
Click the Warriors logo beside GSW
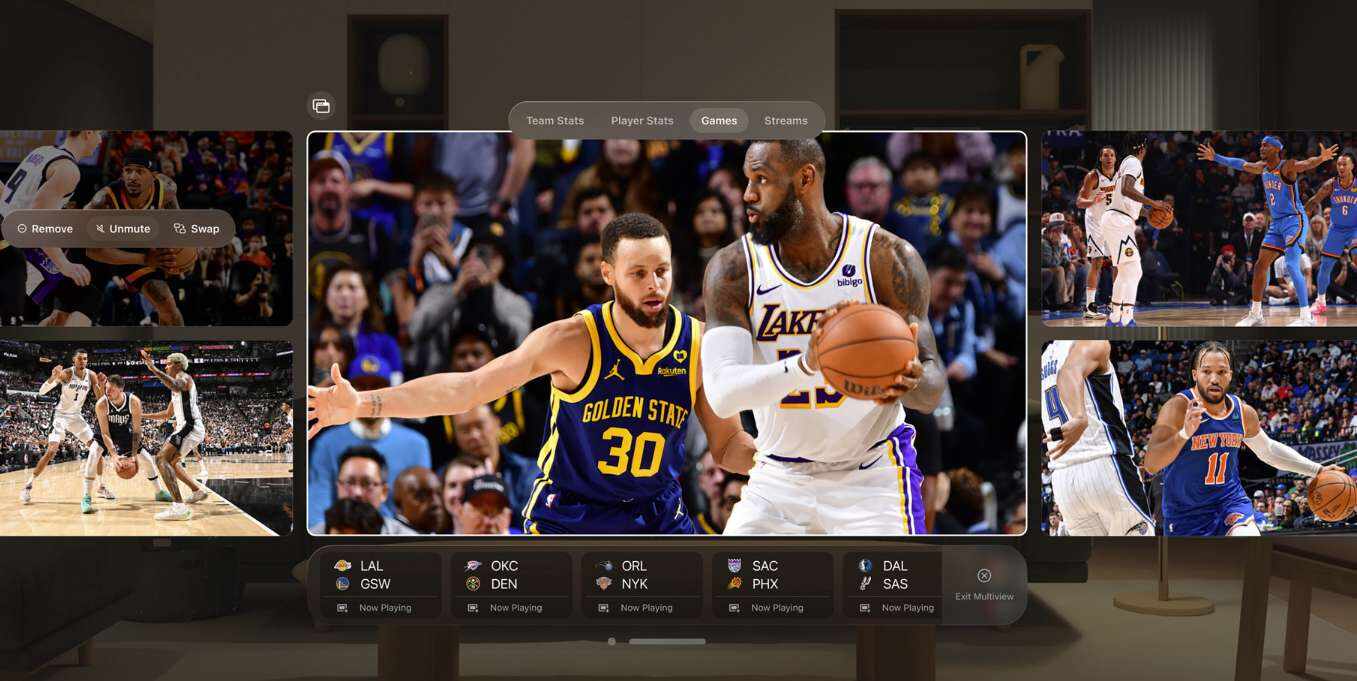342,584
